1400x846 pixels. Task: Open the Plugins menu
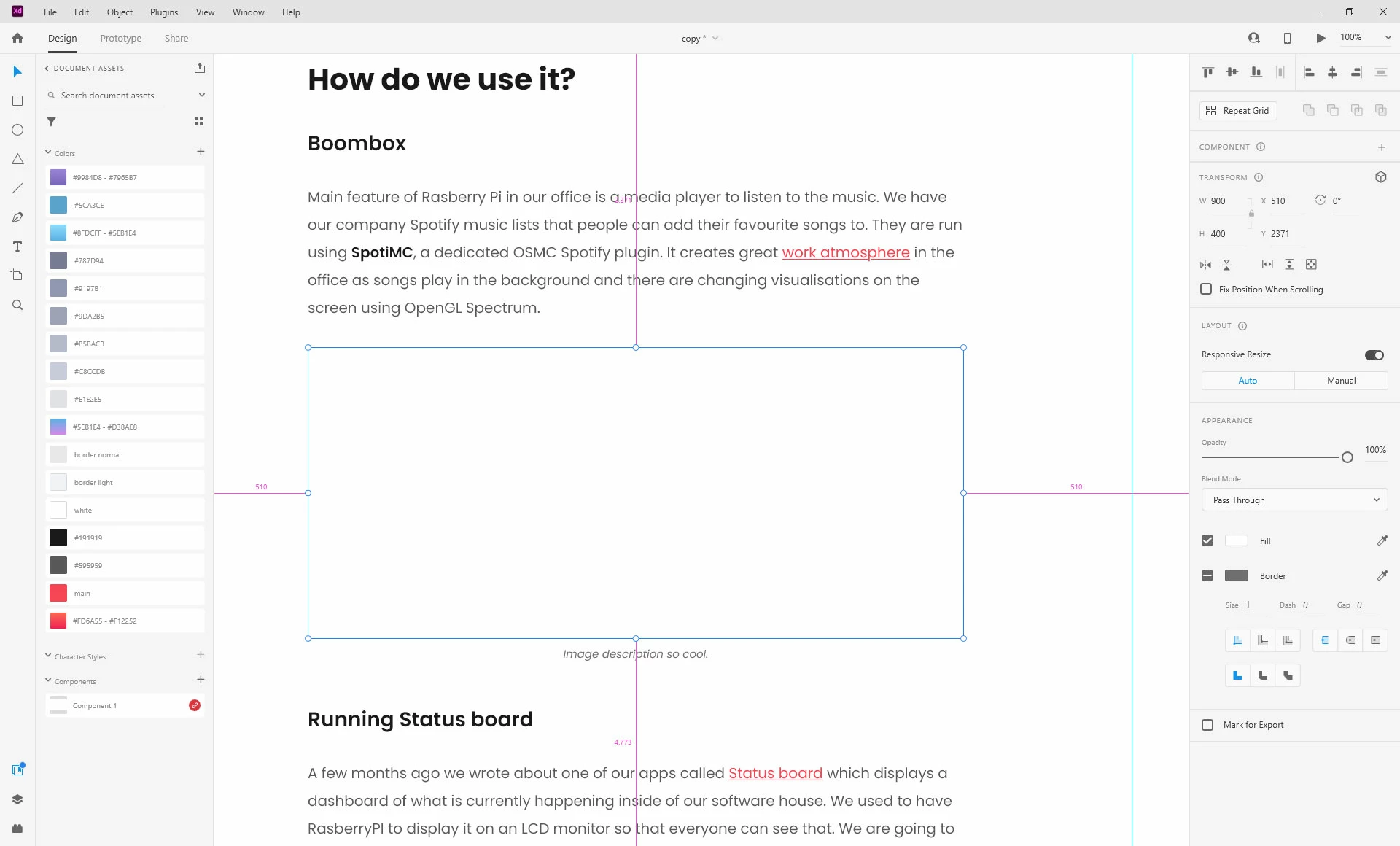[x=163, y=12]
